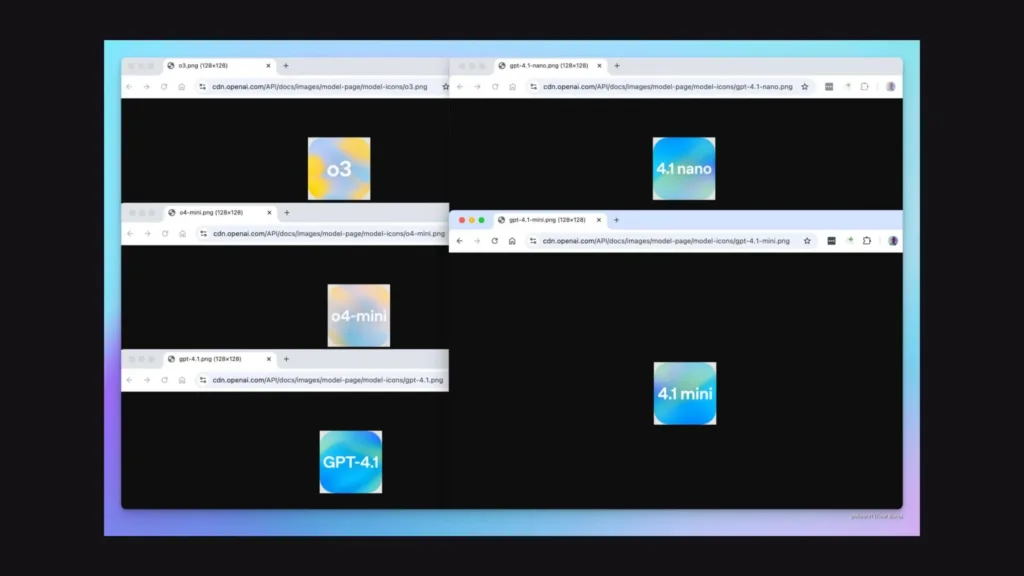Reload the gpt-4.1.png page

point(164,380)
